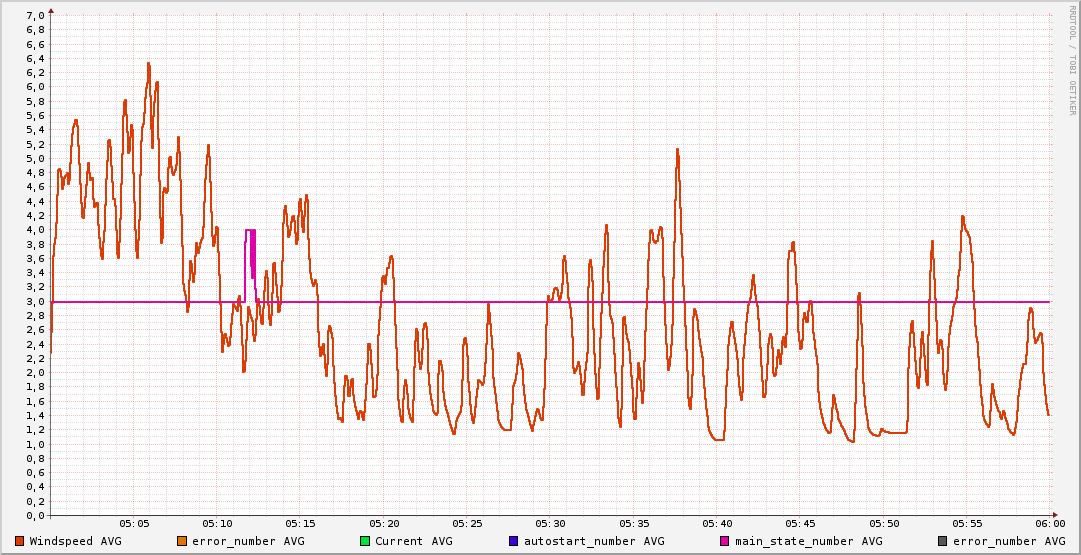
Task: Click the highest Windspeed peak near 05:06
Action: [148, 64]
